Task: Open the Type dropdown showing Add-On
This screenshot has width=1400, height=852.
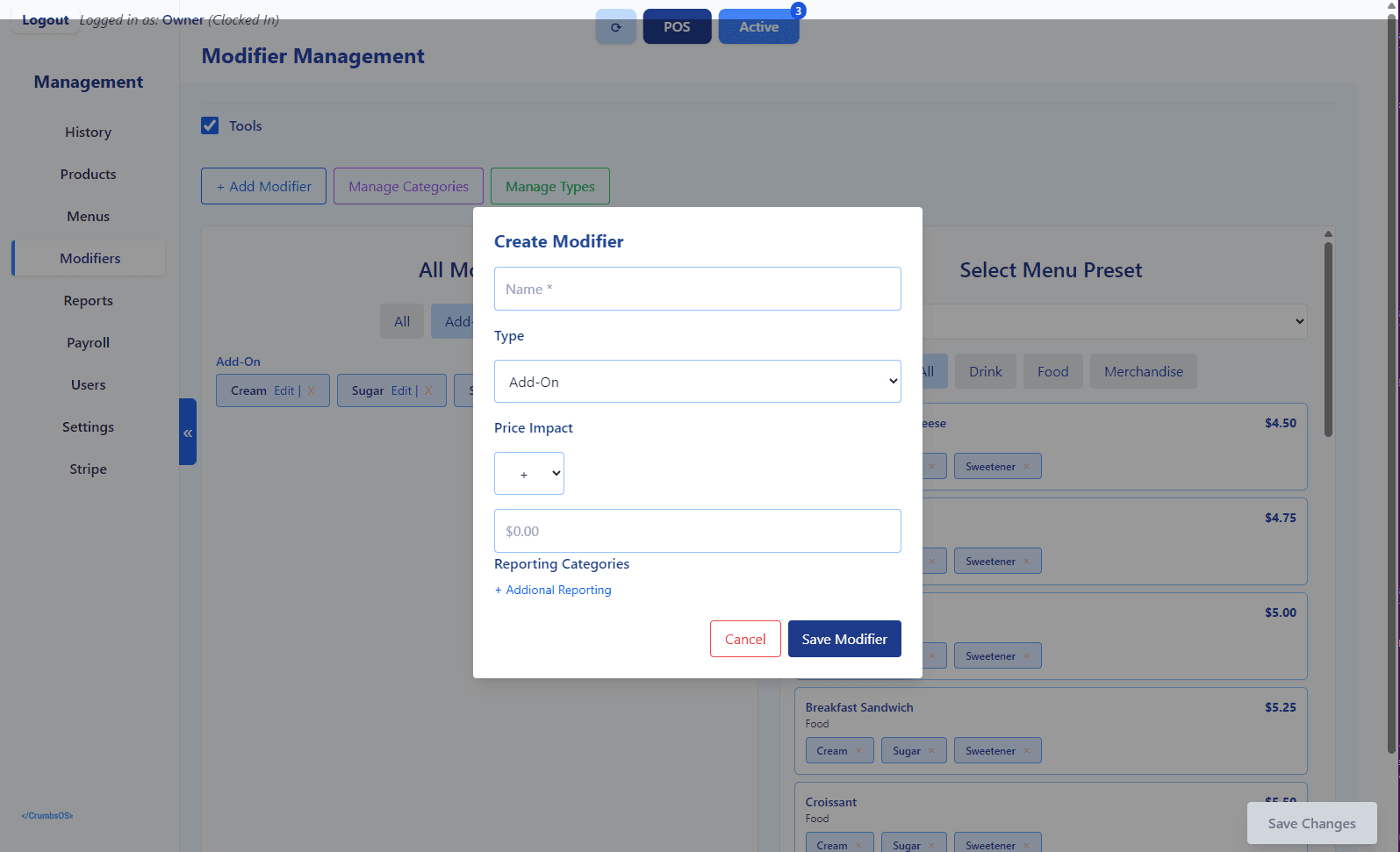Action: [x=697, y=382]
